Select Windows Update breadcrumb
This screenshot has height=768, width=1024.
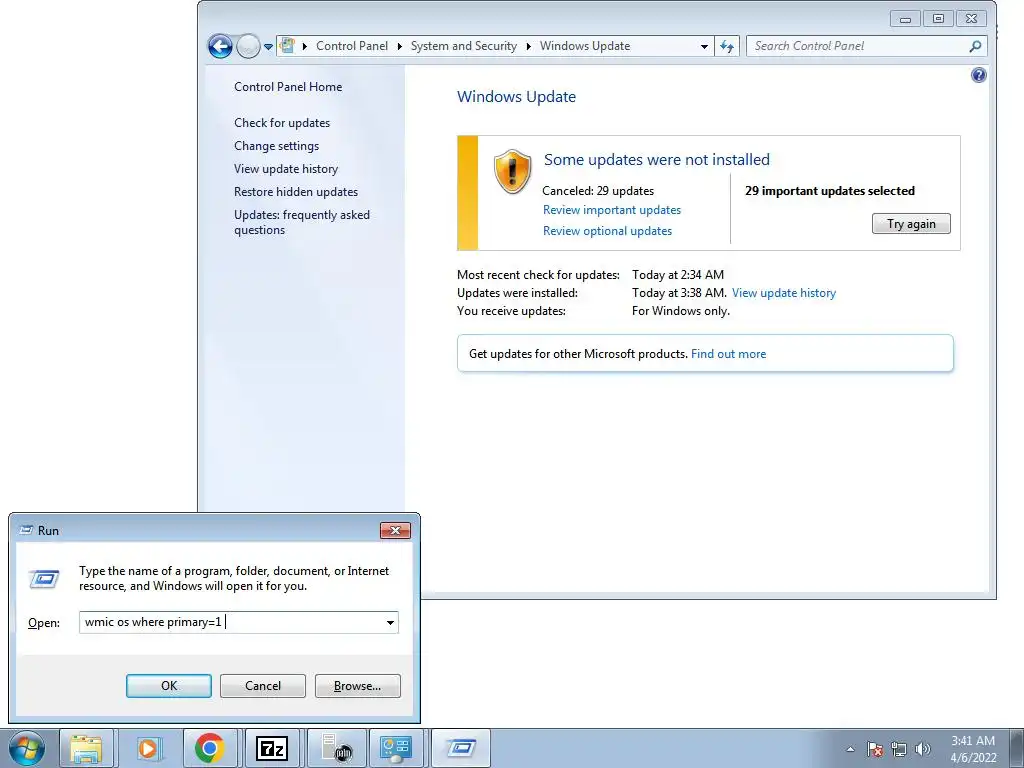[x=585, y=46]
